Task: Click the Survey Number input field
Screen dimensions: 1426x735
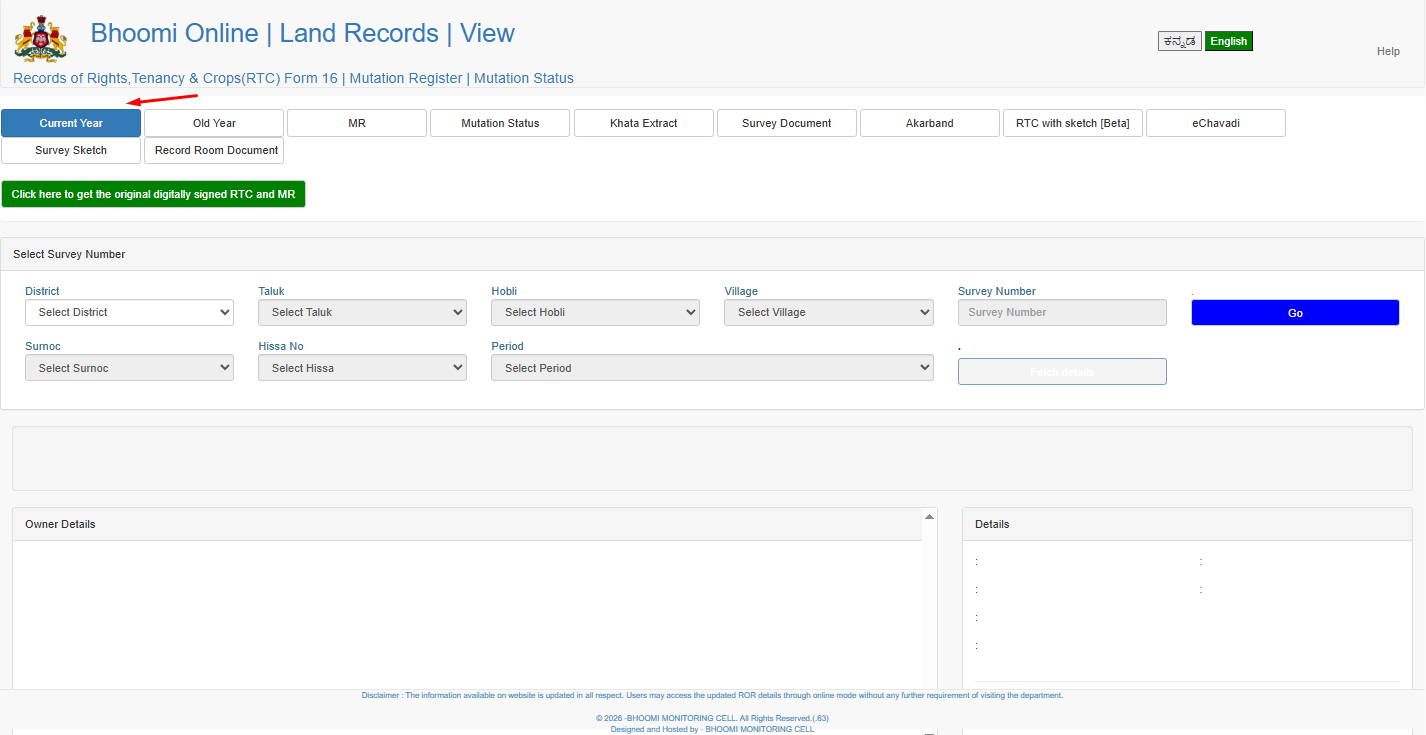Action: (1062, 313)
